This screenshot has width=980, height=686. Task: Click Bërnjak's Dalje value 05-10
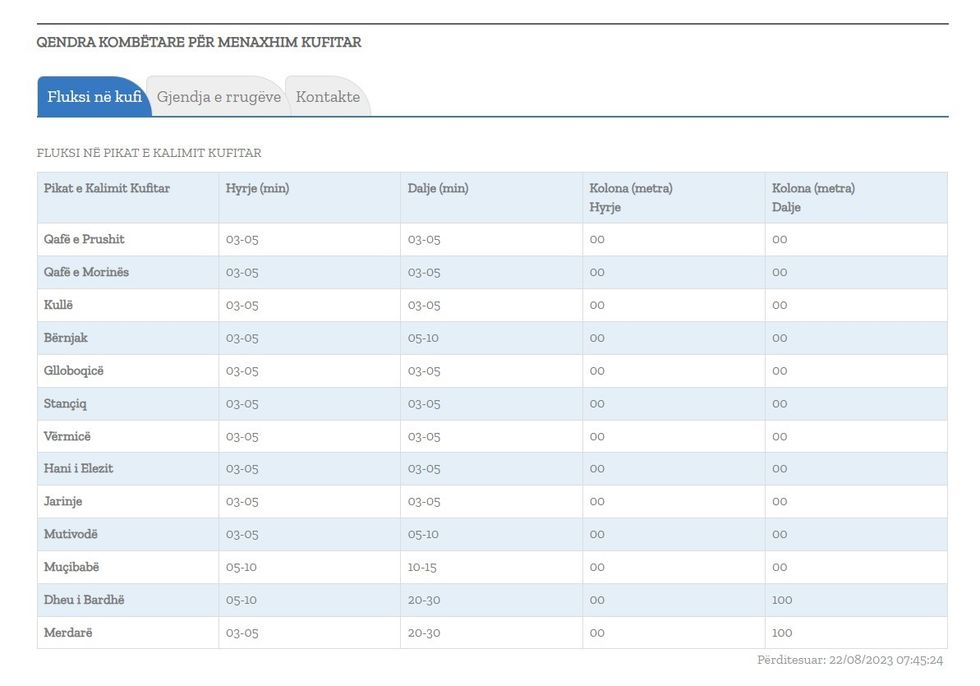(x=423, y=338)
